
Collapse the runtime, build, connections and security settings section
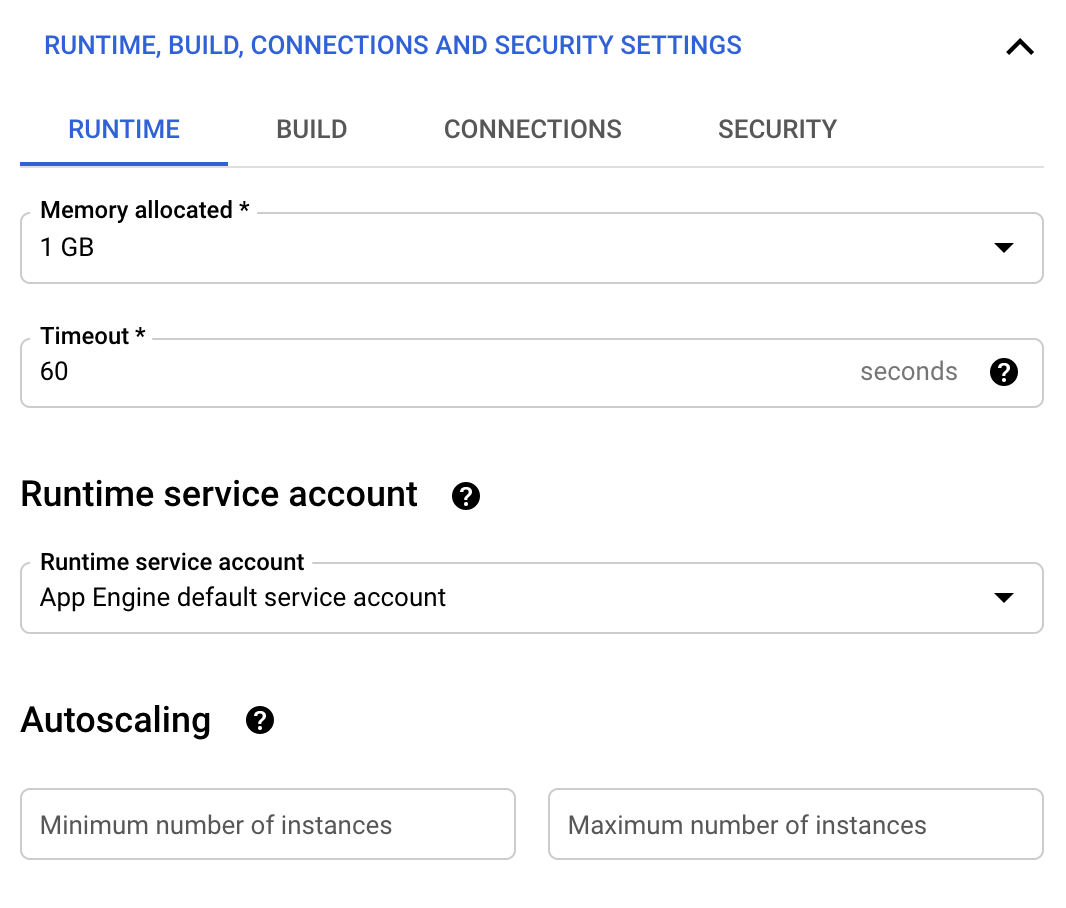pos(1020,47)
